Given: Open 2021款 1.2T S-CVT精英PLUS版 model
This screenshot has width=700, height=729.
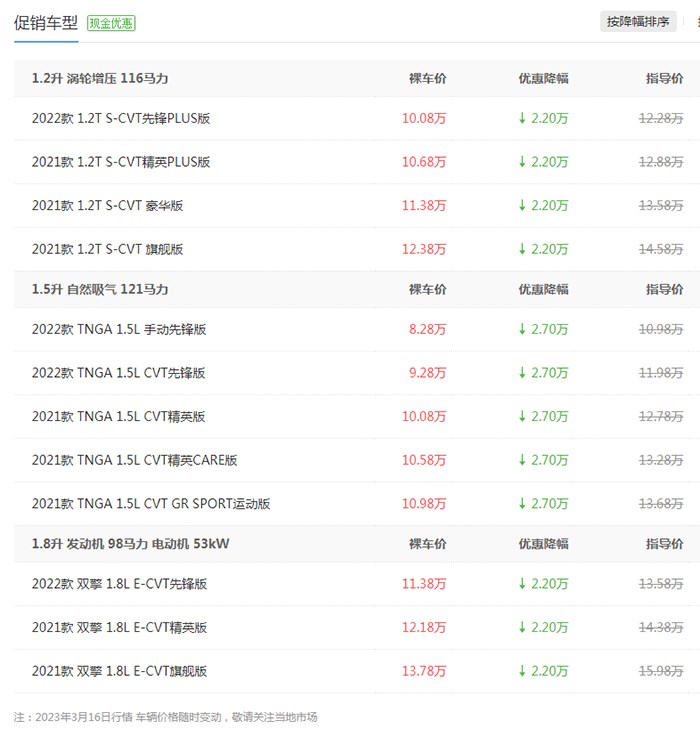Looking at the screenshot, I should click(x=121, y=162).
